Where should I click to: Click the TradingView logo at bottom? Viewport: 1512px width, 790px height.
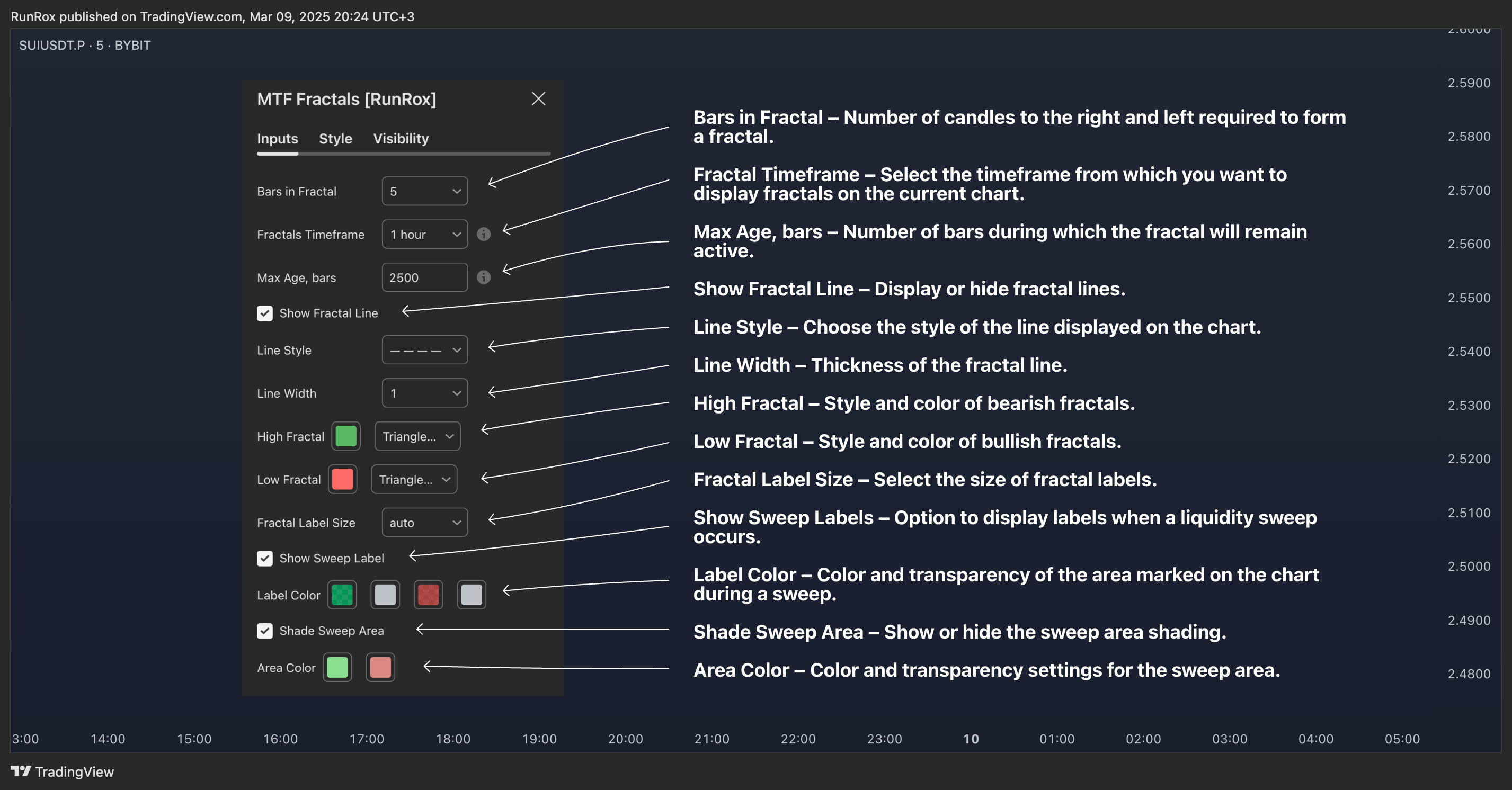(62, 771)
